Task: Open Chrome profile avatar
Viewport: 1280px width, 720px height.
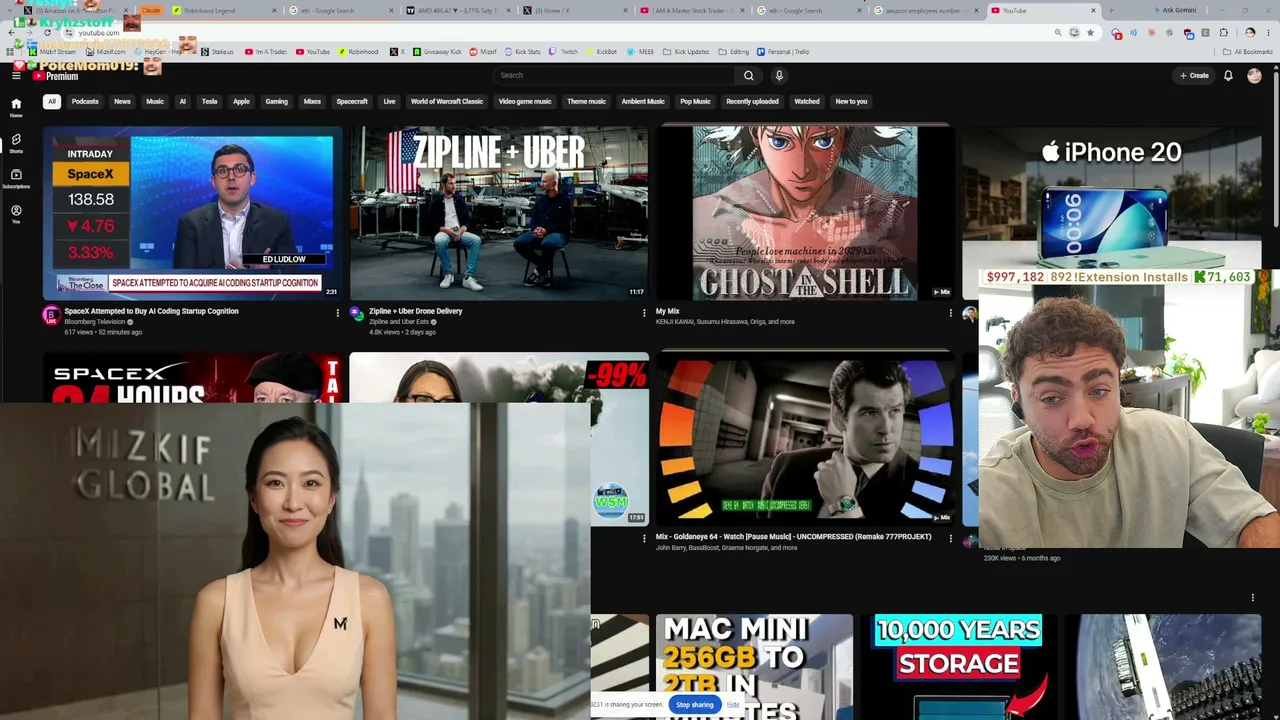Action: (1250, 32)
